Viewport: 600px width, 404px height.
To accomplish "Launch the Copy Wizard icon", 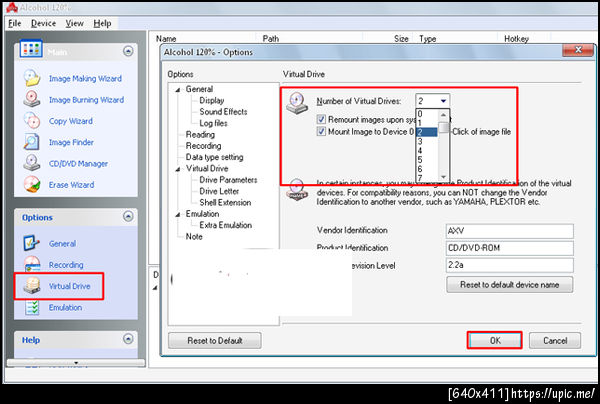I will [32, 121].
